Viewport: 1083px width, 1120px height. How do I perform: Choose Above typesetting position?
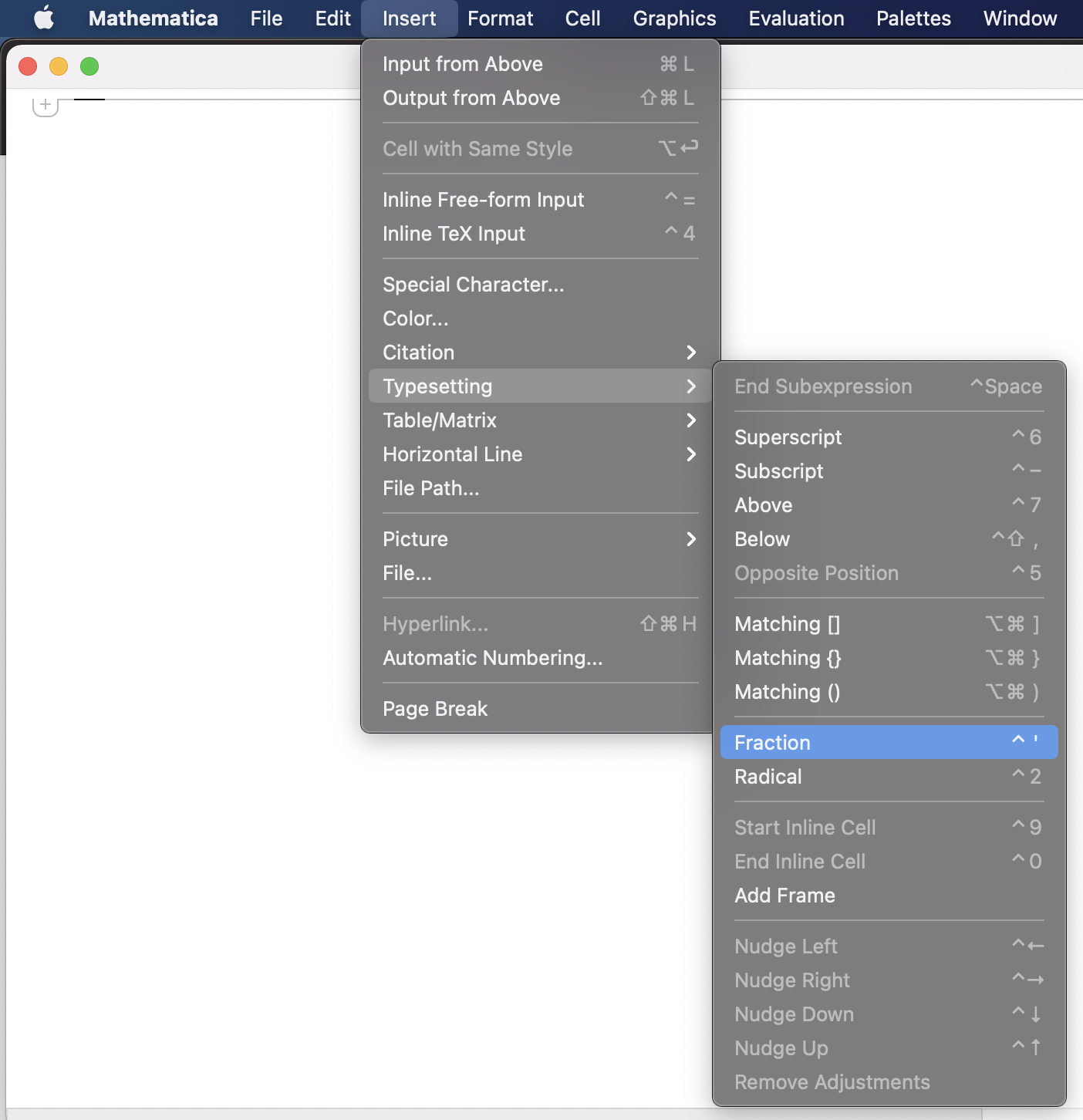point(889,505)
